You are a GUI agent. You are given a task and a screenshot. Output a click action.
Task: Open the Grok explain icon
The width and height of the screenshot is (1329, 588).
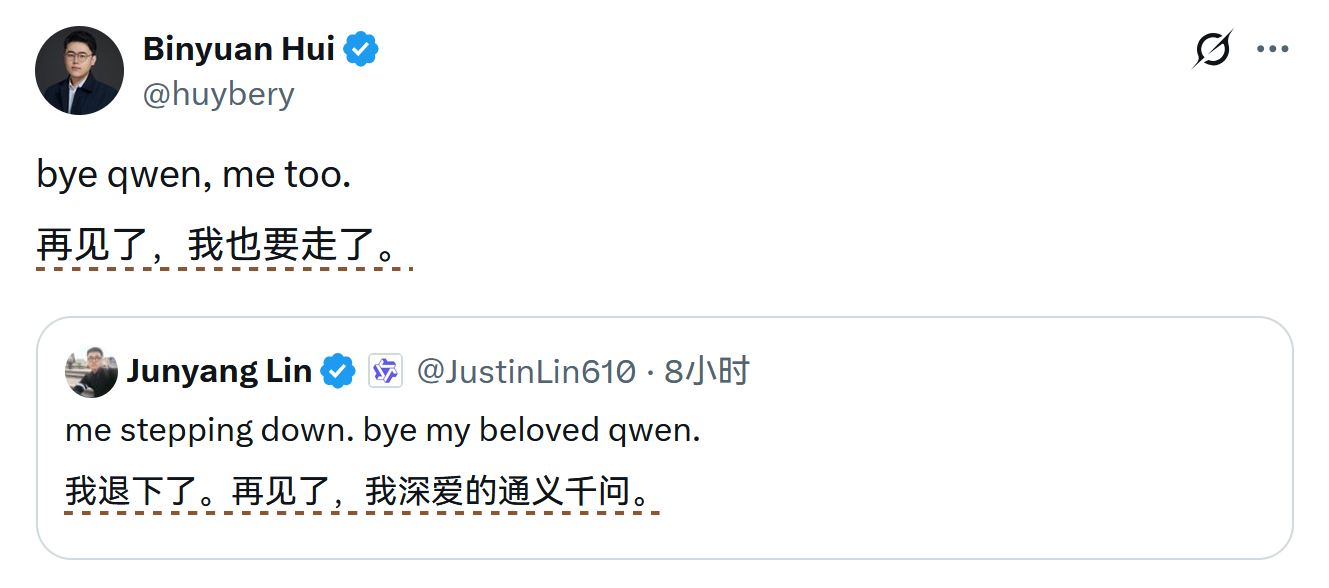[x=1213, y=49]
